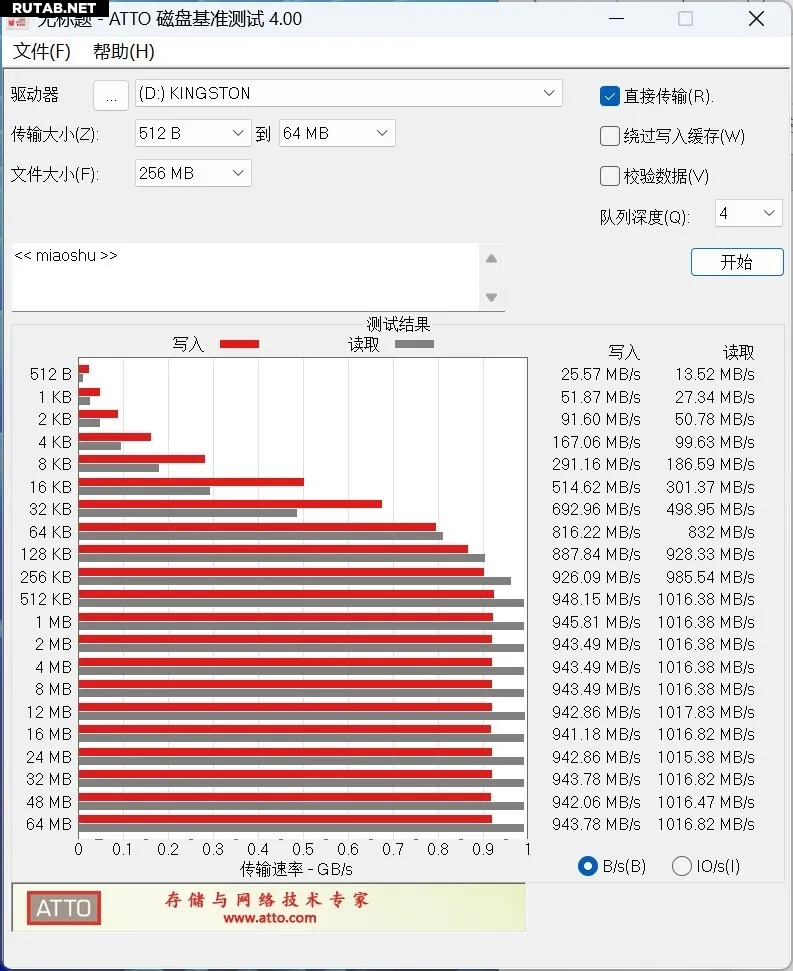Open the www.atto.com banner link
Screen dimensions: 793x971
click(269, 918)
